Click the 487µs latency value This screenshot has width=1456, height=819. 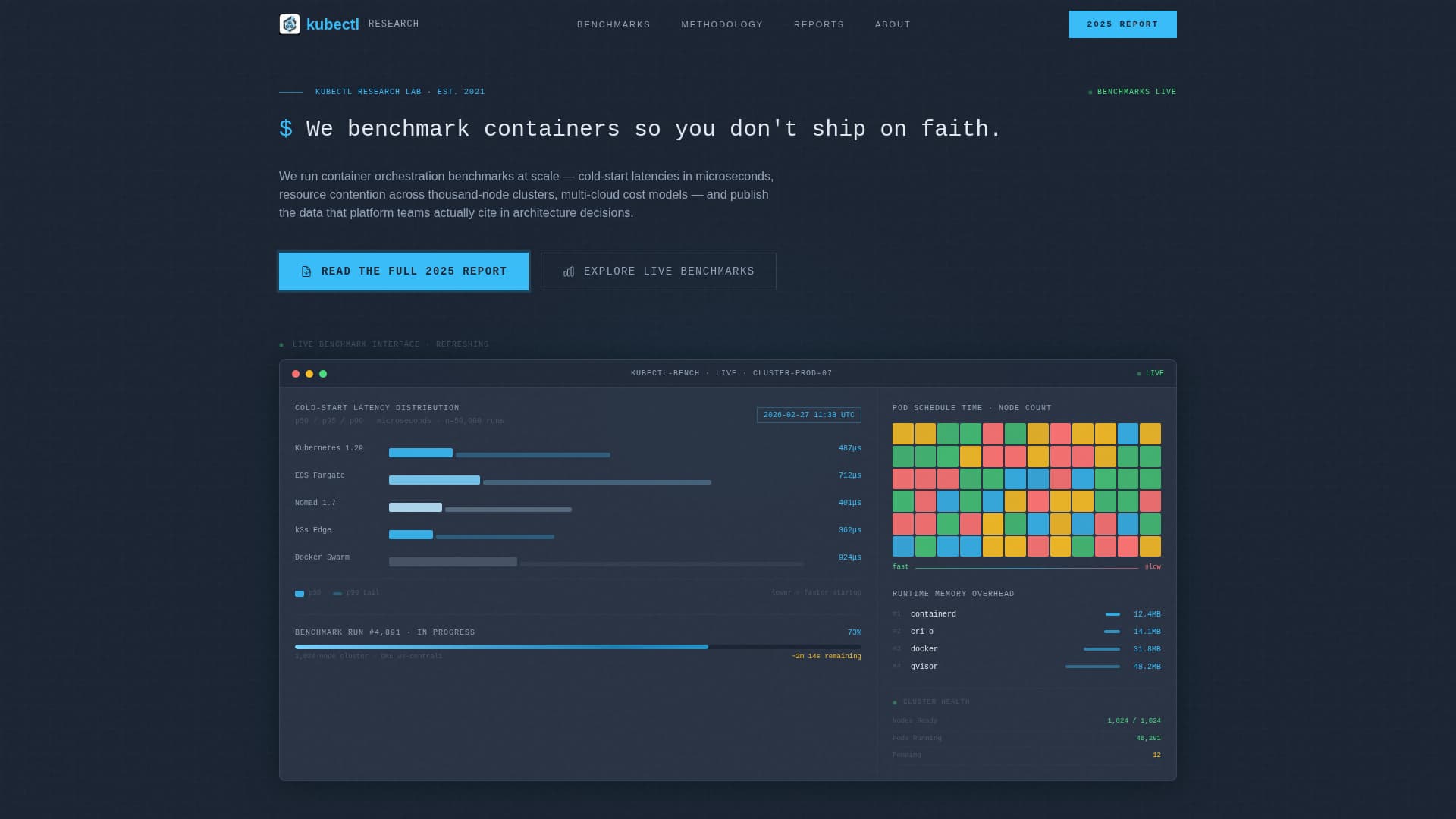pyautogui.click(x=850, y=448)
